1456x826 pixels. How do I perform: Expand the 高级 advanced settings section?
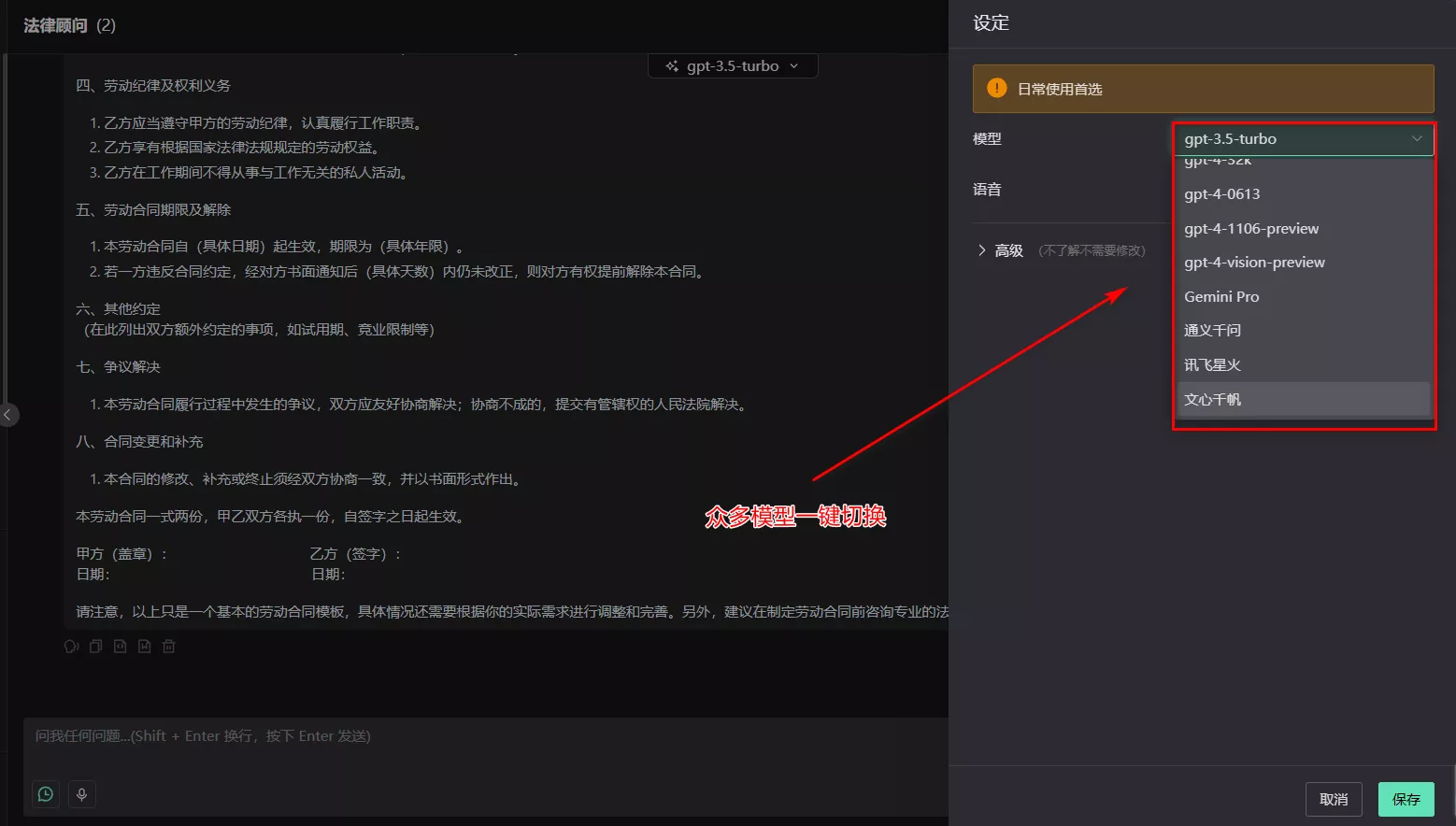tap(1000, 250)
